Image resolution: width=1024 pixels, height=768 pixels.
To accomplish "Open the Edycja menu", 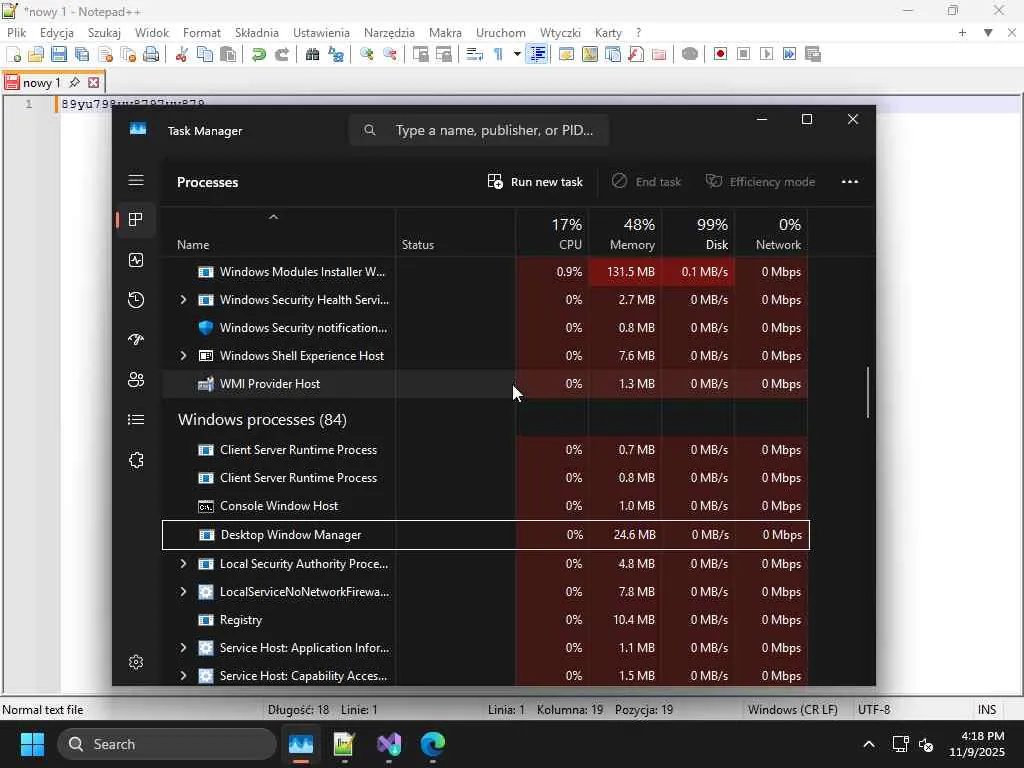I will pos(56,33).
